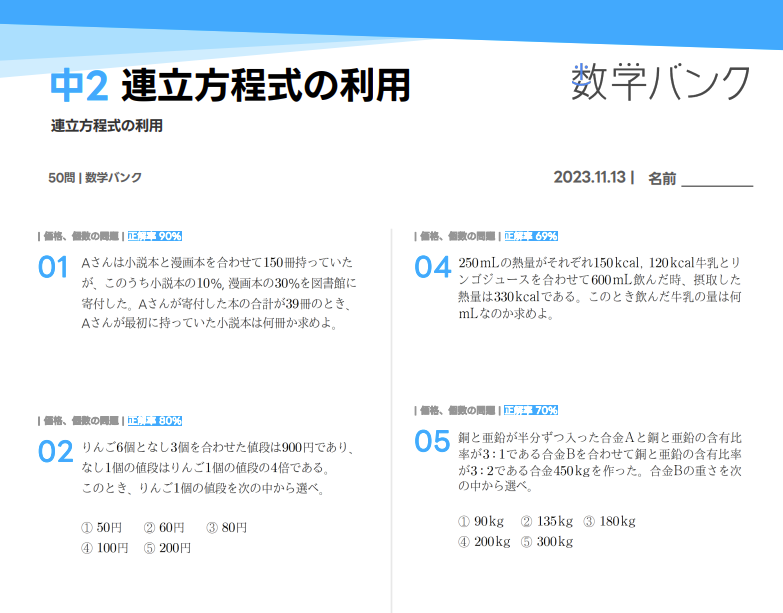The height and width of the screenshot is (613, 783).
Task: Click the question number 04
Action: point(432,267)
